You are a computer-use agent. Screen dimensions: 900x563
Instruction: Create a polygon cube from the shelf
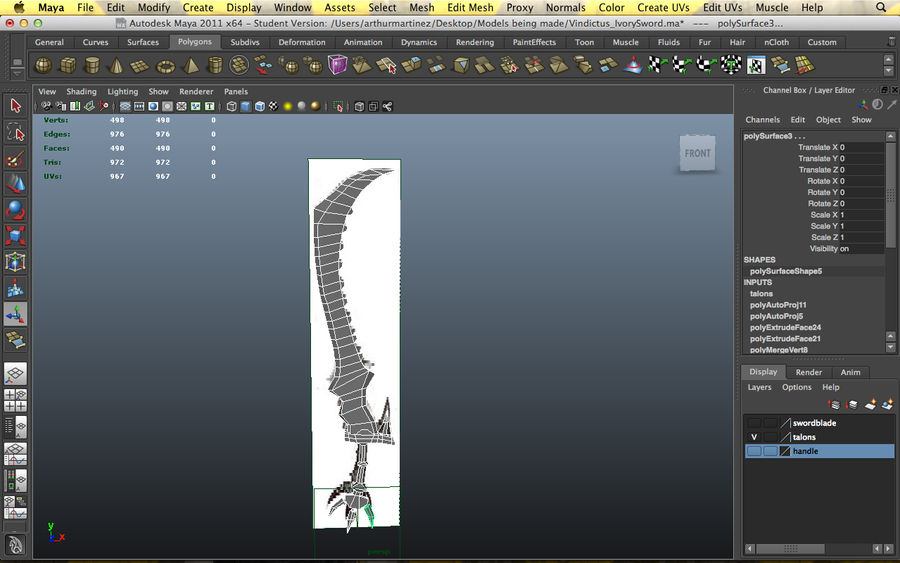(x=68, y=65)
